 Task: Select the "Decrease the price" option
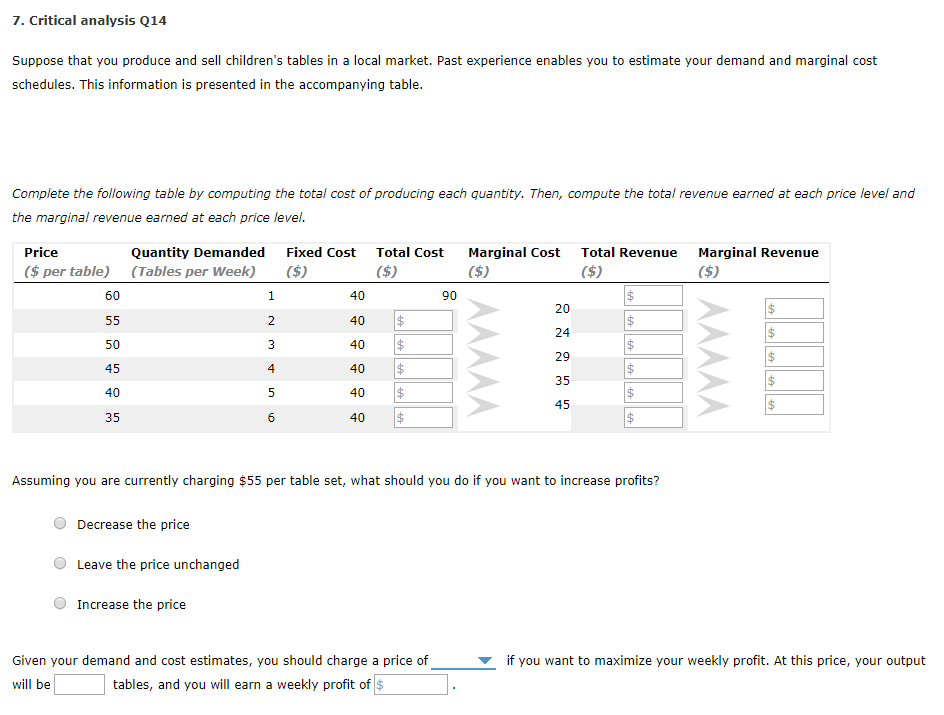(x=59, y=522)
